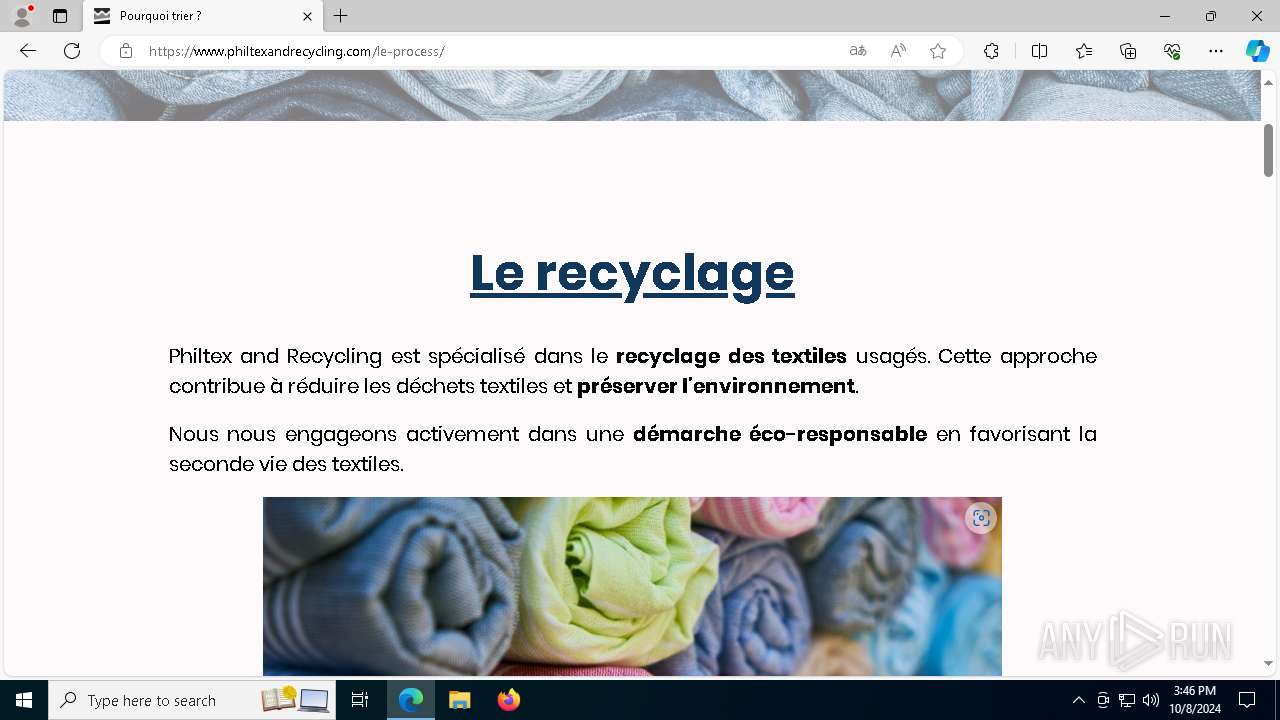Open the notification center icon
This screenshot has height=720, width=1280.
point(1247,700)
